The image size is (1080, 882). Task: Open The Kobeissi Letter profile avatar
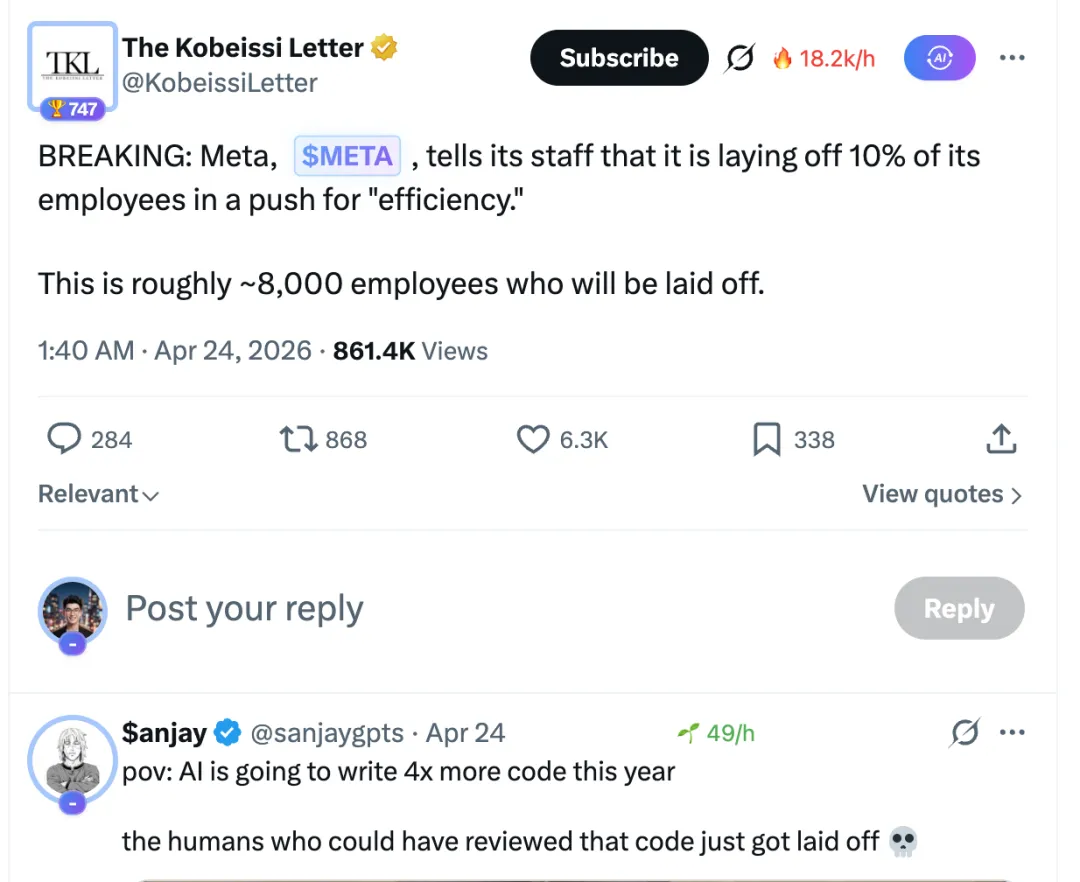(x=72, y=68)
